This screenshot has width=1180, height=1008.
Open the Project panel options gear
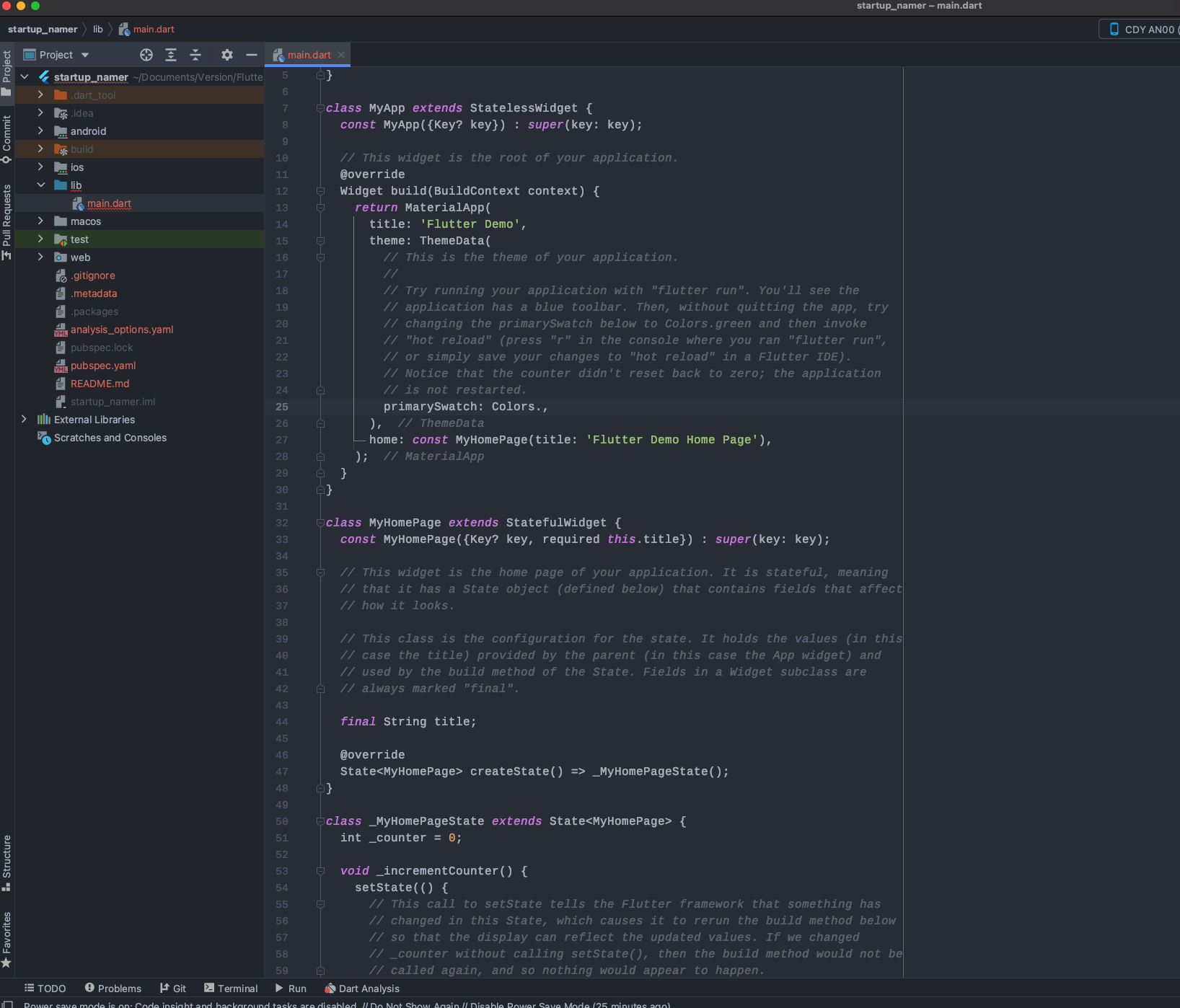pos(226,55)
